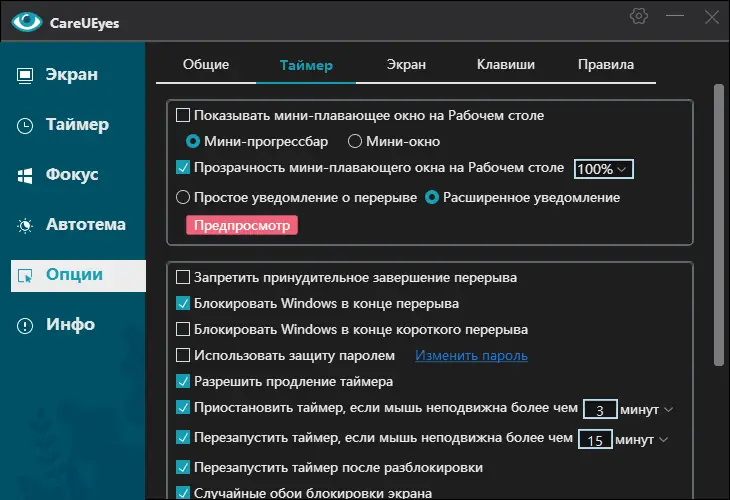Click the CareUEyes eye logo icon
Image resolution: width=730 pixels, height=500 pixels.
click(x=27, y=22)
